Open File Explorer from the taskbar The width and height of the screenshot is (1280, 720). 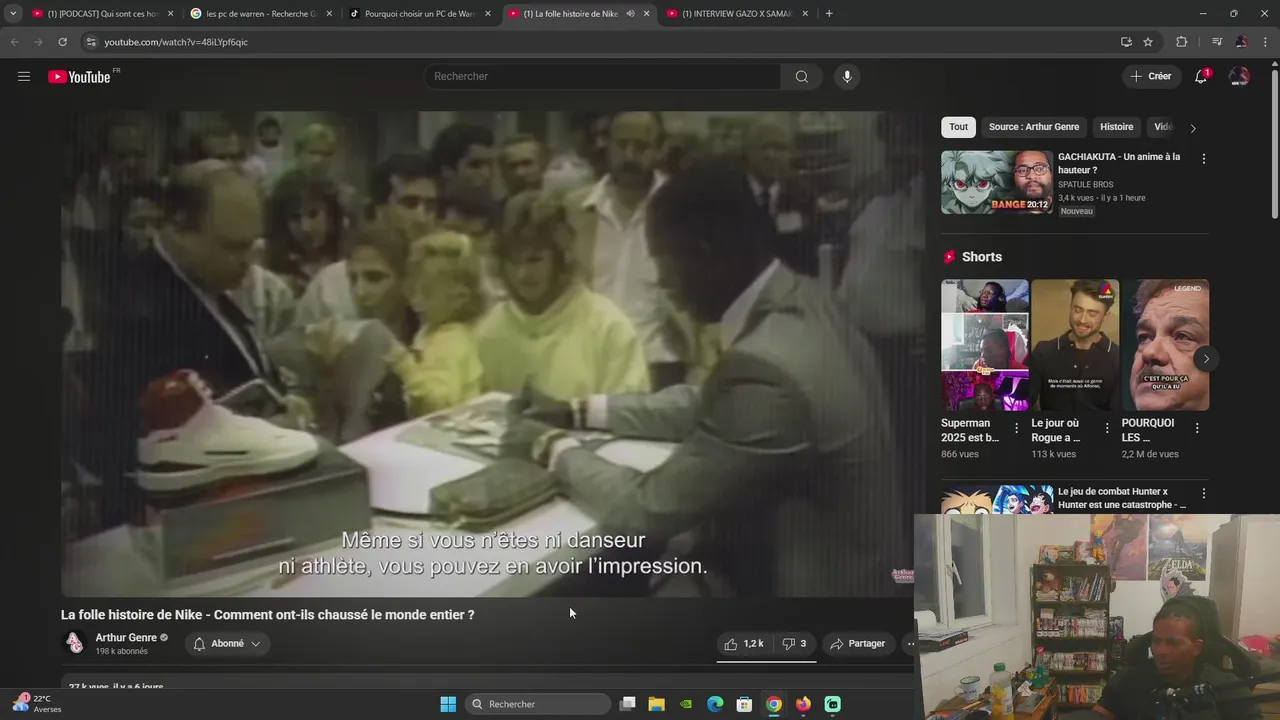coord(657,704)
